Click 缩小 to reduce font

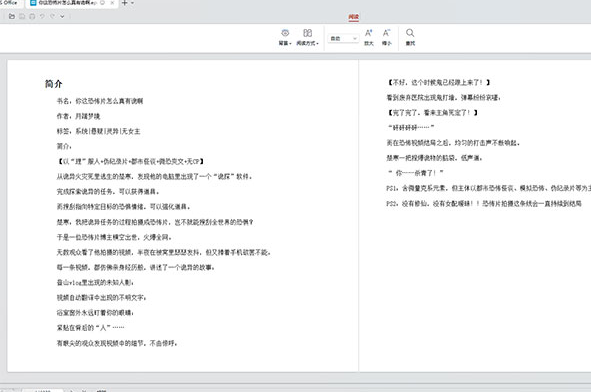[x=387, y=37]
